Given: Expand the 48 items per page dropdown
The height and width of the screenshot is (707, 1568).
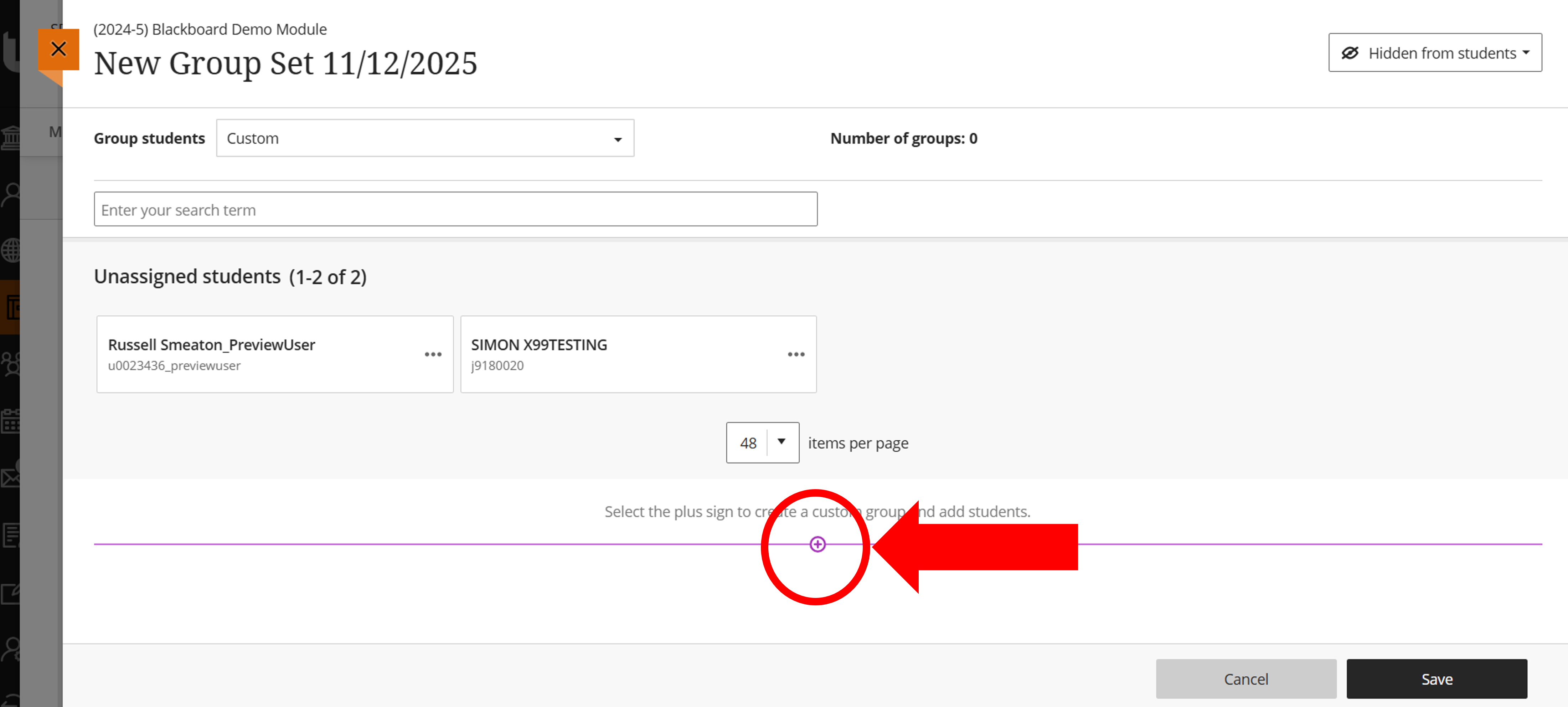Looking at the screenshot, I should tap(762, 443).
